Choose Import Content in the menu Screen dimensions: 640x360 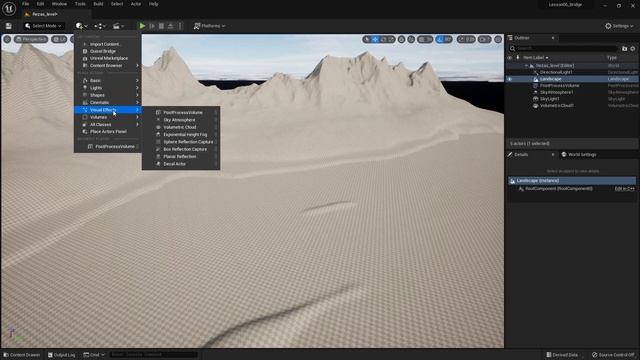108,44
